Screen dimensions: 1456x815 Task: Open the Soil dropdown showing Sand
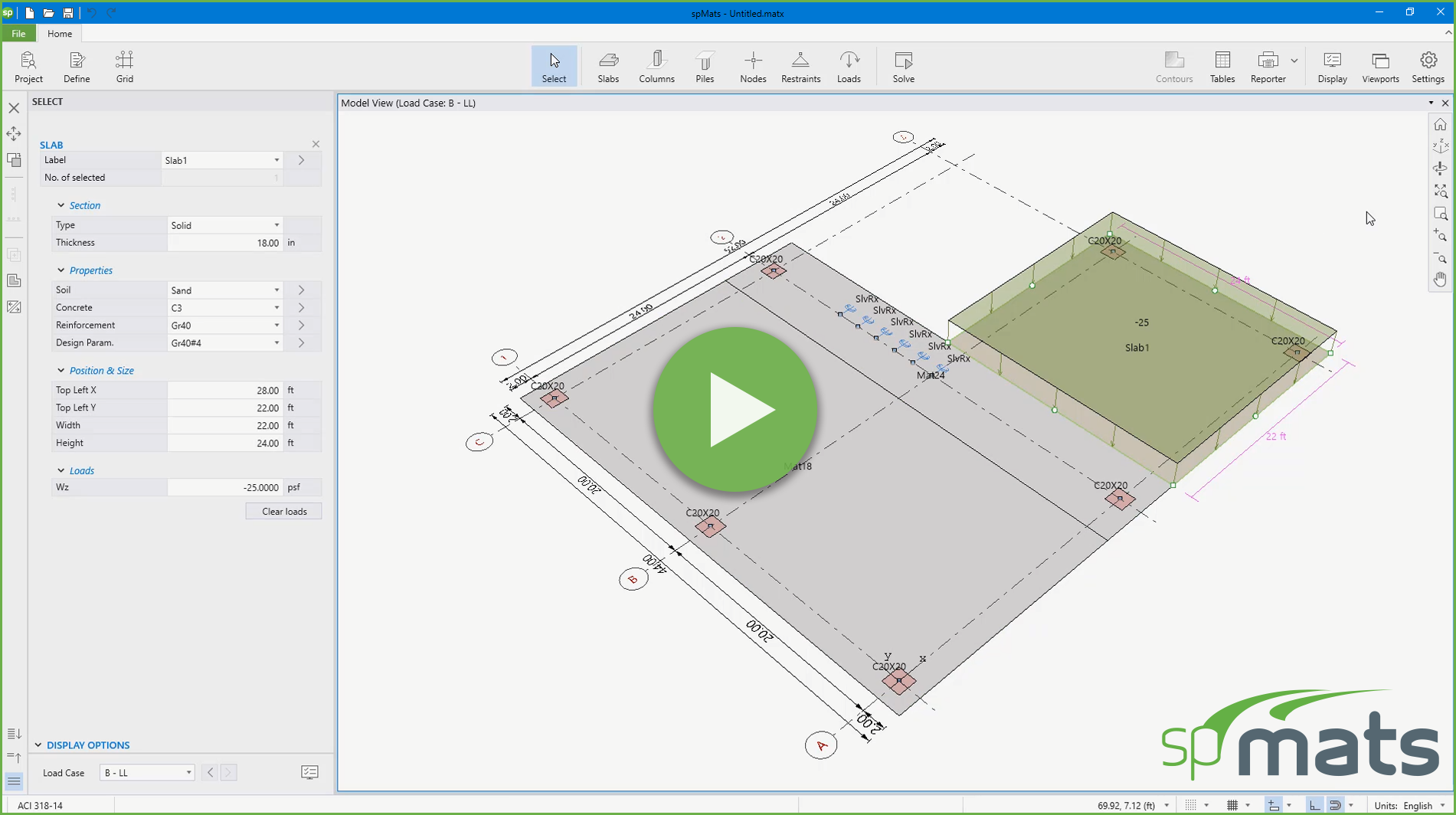coord(224,290)
